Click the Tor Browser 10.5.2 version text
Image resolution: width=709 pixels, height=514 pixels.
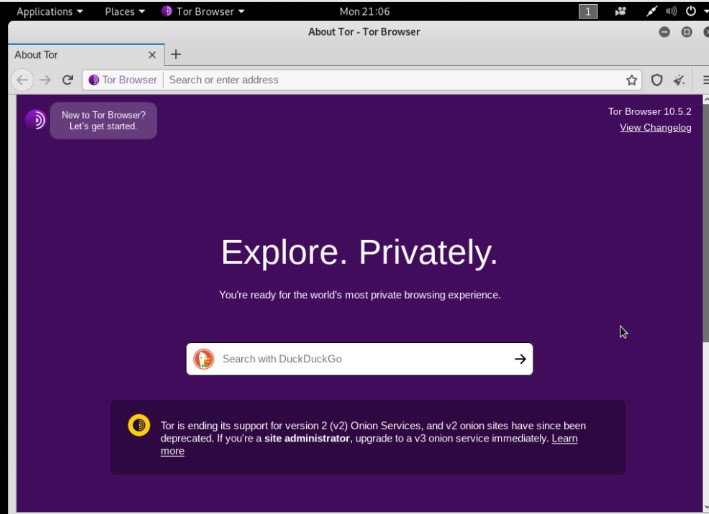click(x=649, y=112)
